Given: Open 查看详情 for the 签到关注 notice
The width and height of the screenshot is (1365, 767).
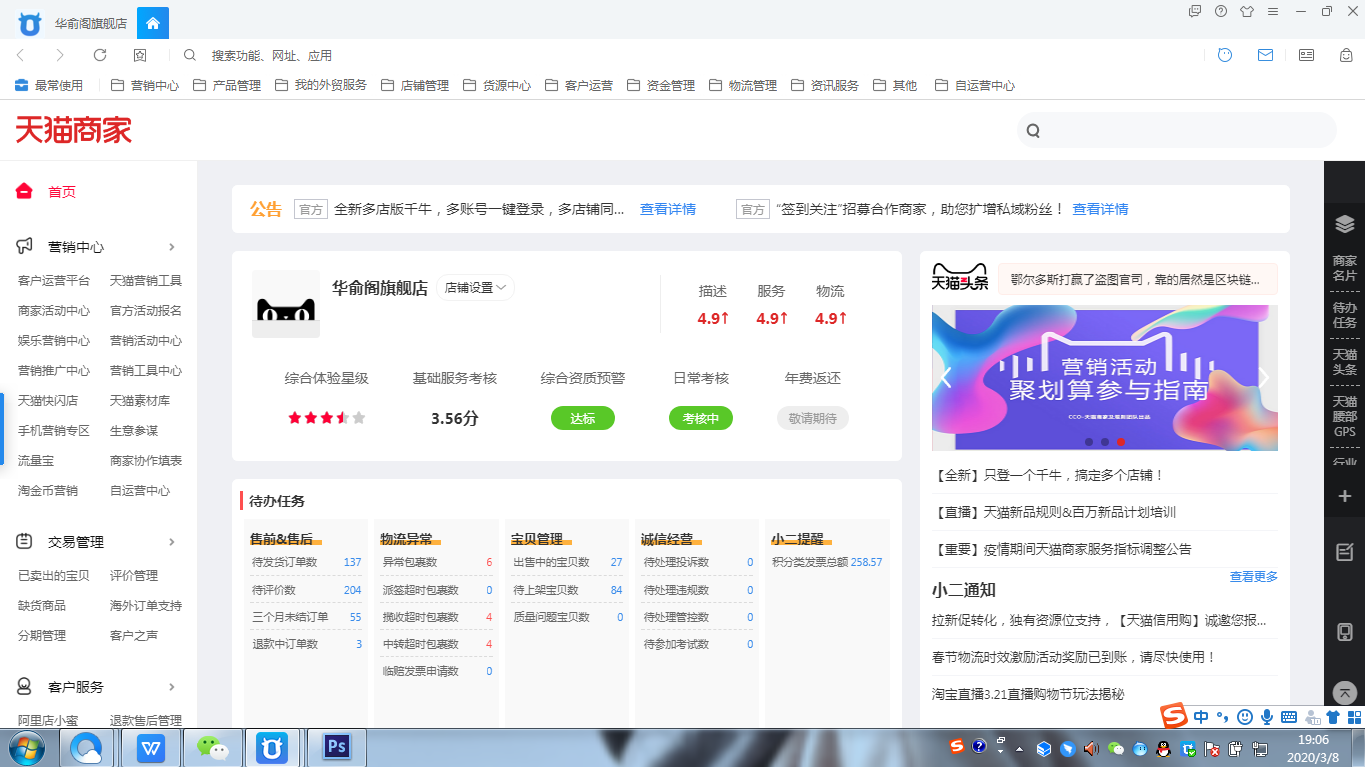Looking at the screenshot, I should coord(1100,209).
